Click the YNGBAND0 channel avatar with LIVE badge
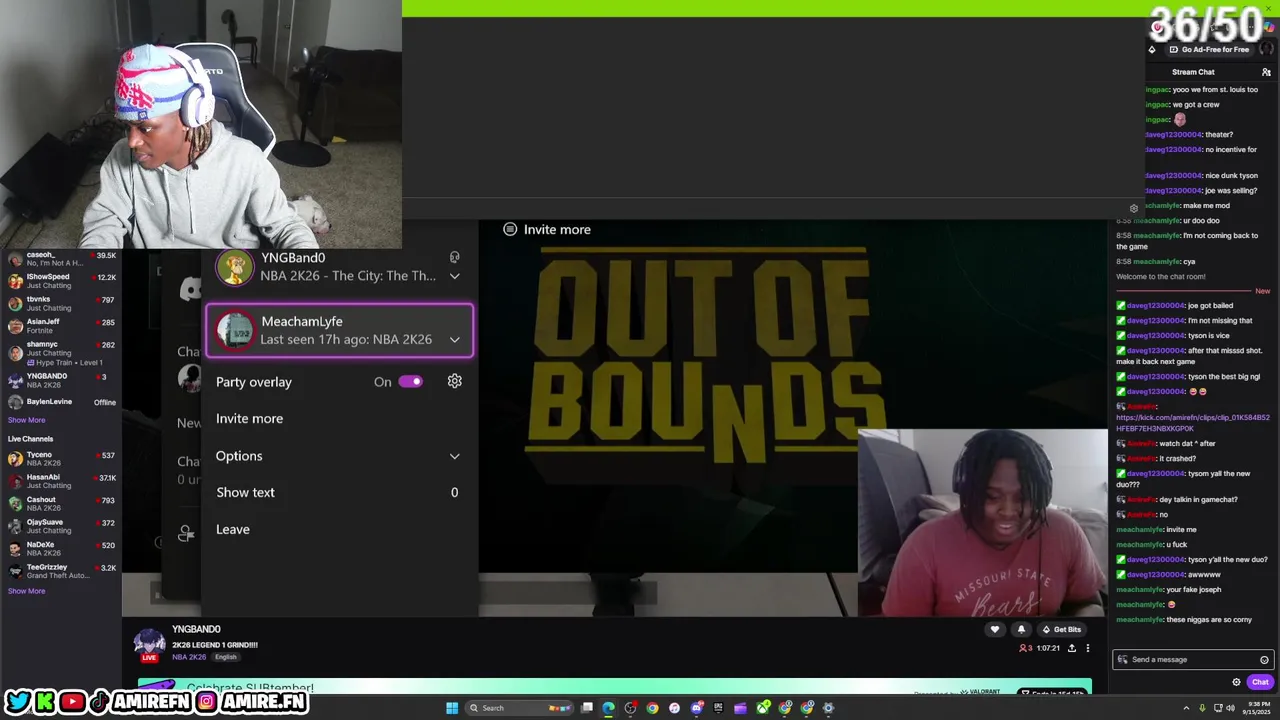This screenshot has height=720, width=1280. click(x=149, y=644)
